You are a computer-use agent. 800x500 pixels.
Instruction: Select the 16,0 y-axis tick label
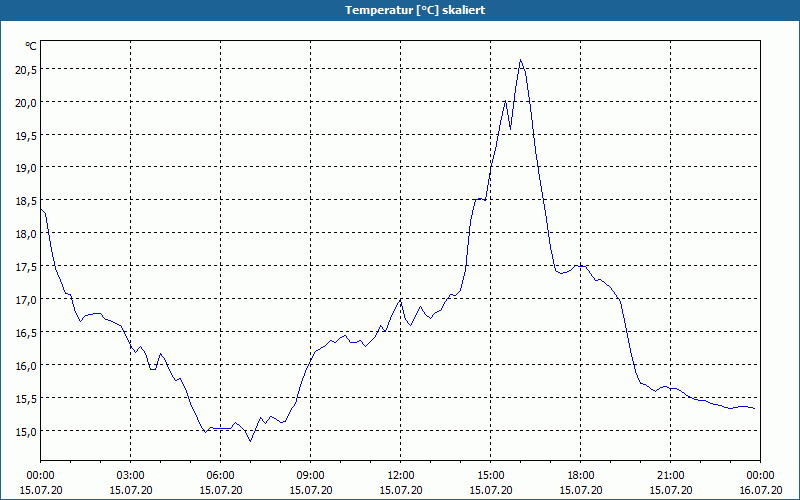(26, 367)
